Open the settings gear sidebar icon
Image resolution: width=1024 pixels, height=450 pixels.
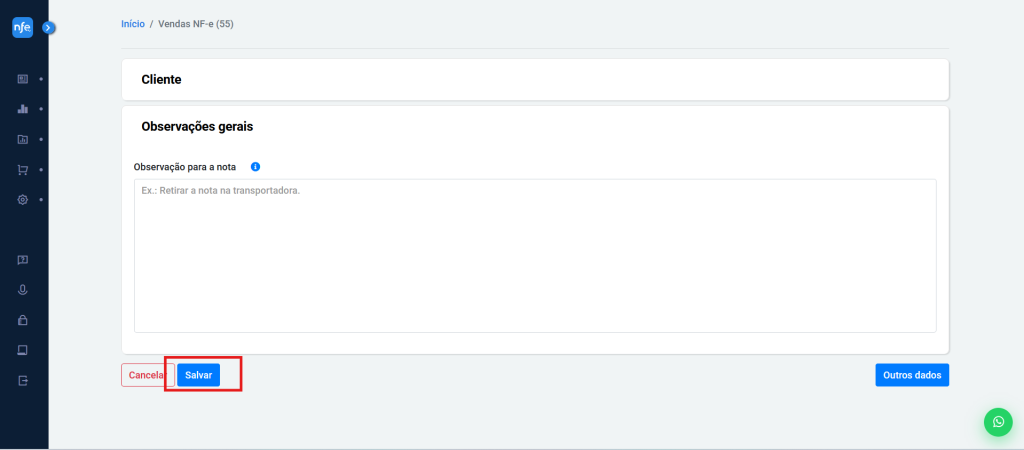coord(22,200)
